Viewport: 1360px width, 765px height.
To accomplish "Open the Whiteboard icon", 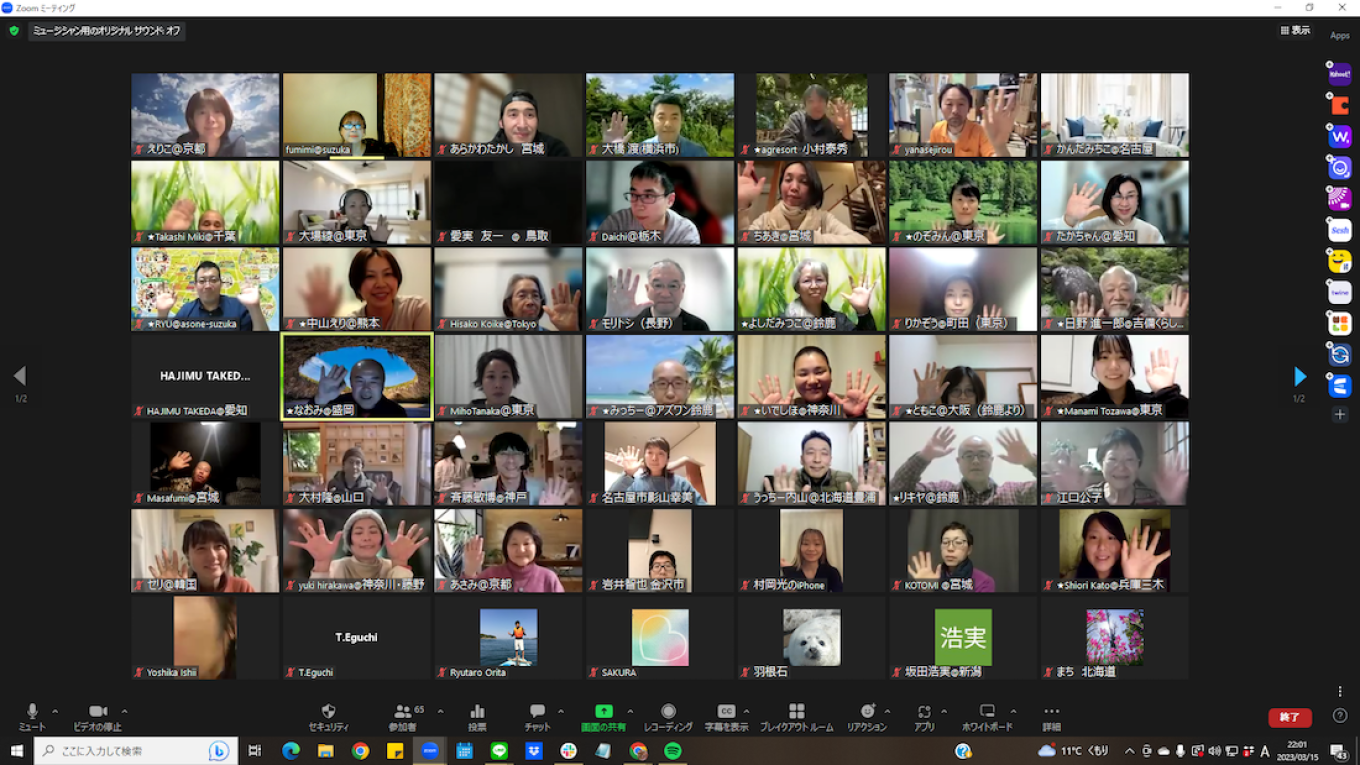I will pyautogui.click(x=987, y=712).
